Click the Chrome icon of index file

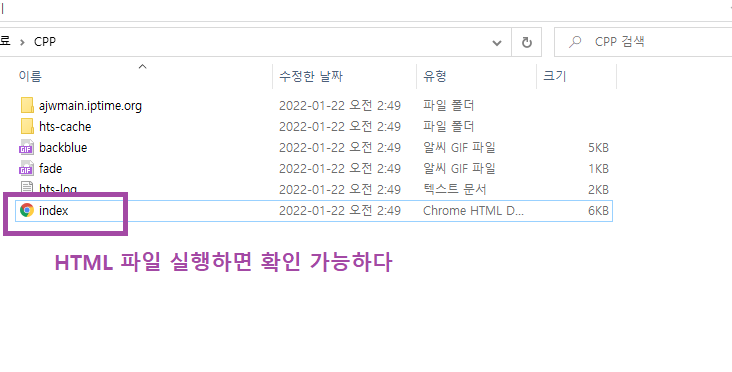27,211
